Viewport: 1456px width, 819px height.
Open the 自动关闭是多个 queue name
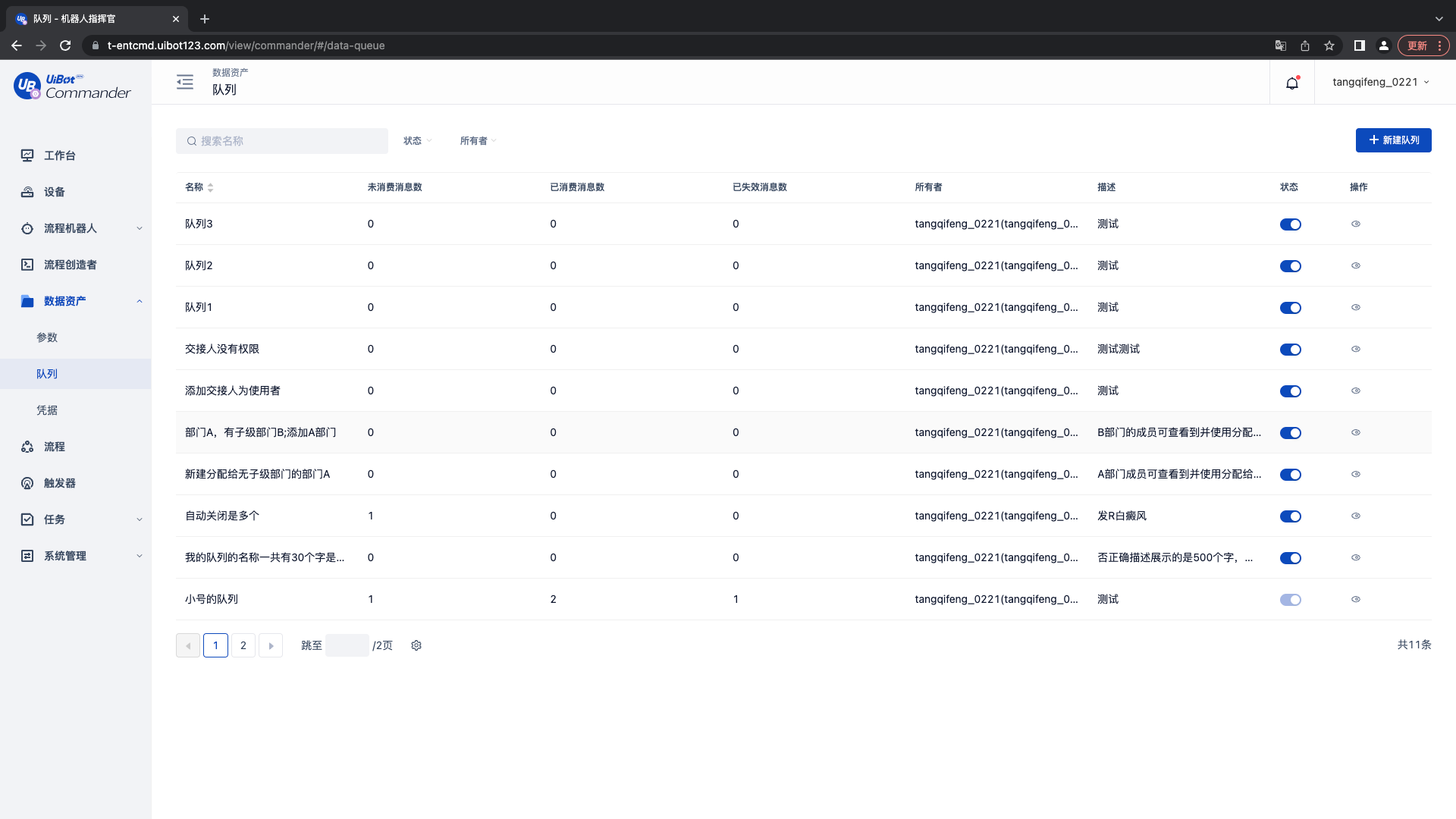tap(222, 516)
